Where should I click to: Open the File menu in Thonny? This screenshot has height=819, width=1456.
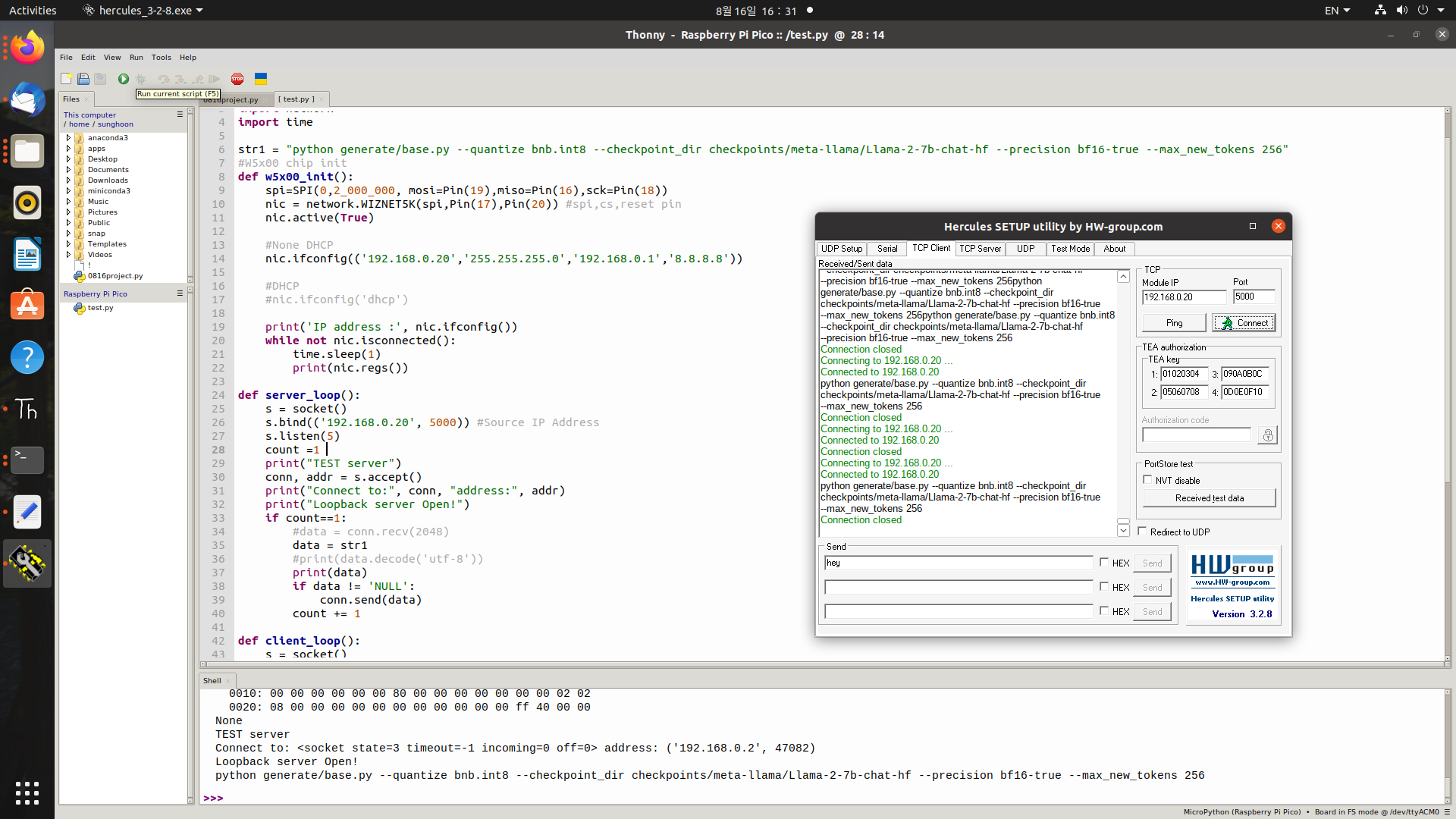(66, 58)
